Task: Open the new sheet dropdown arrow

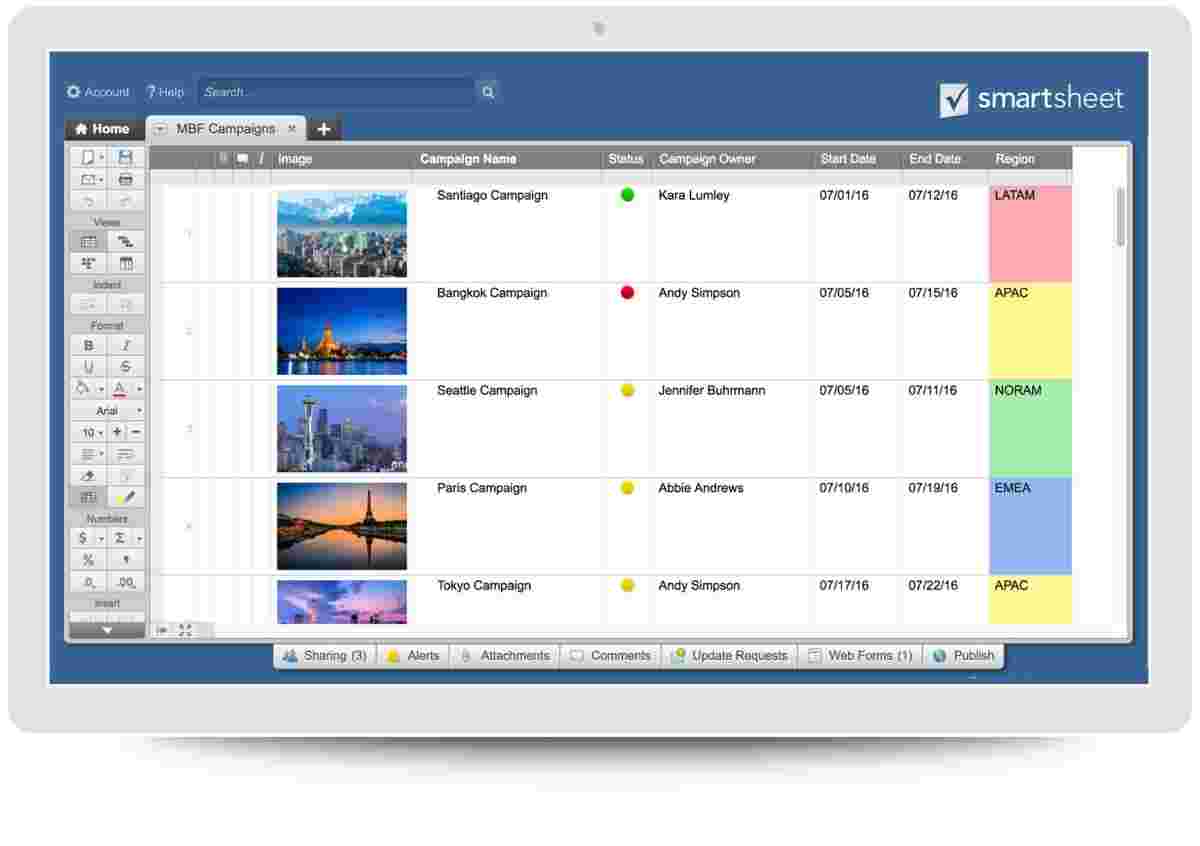Action: [101, 157]
